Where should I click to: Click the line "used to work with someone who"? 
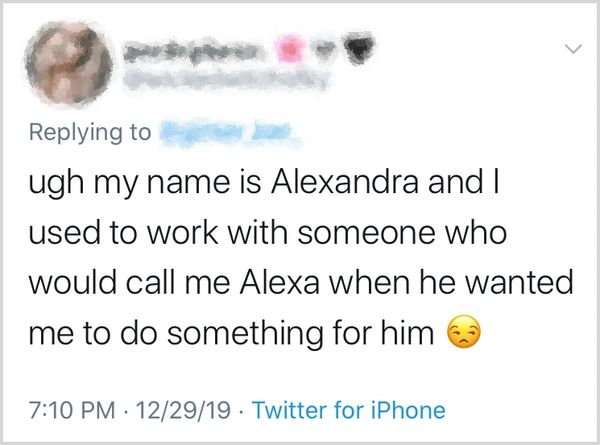[269, 233]
